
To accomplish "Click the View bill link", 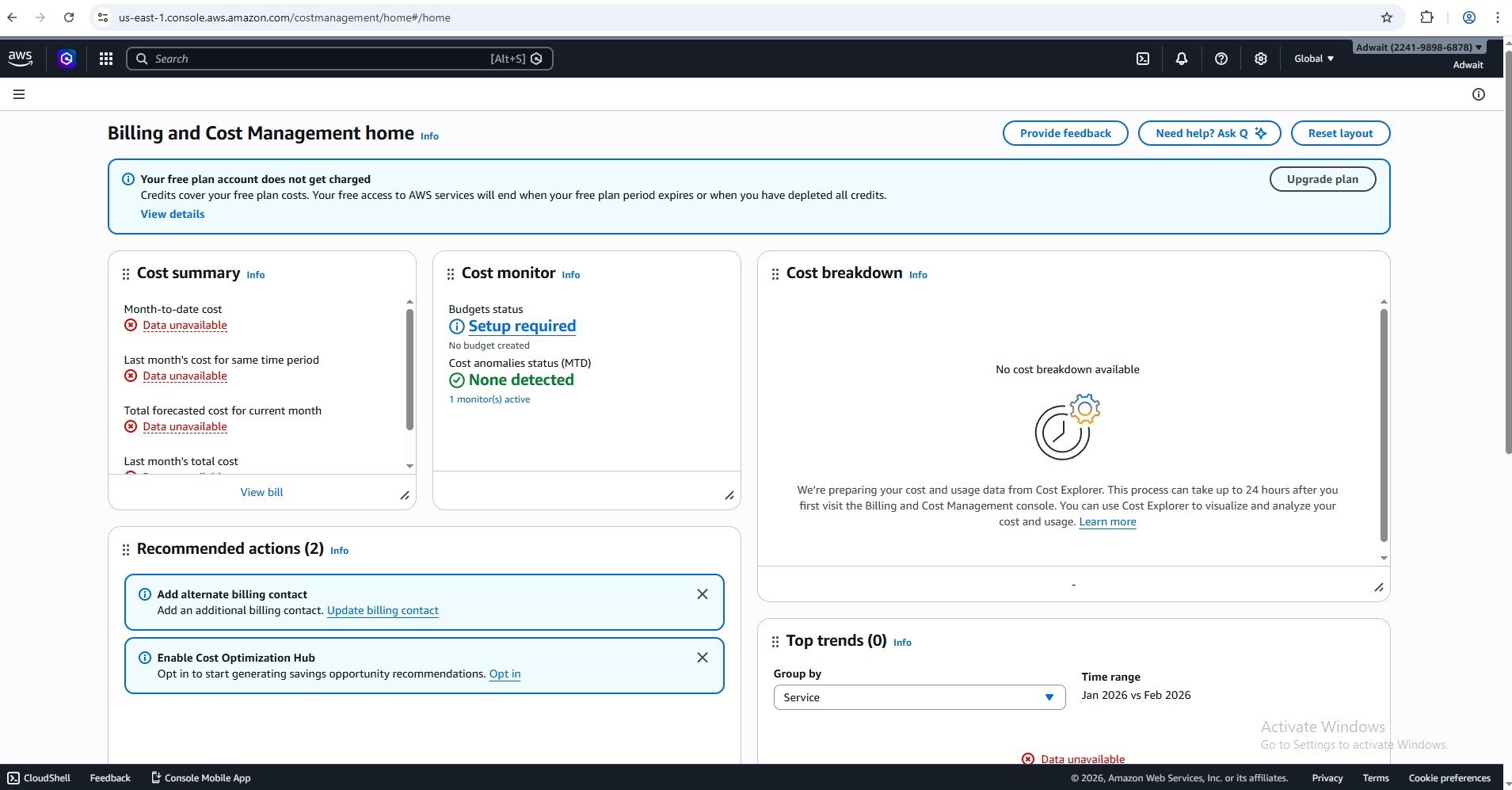I will click(261, 492).
